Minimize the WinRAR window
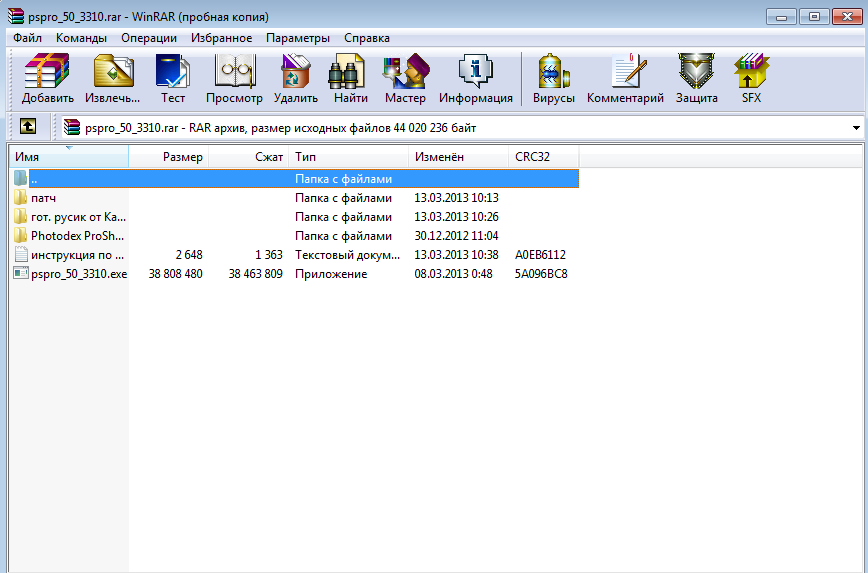 pyautogui.click(x=781, y=17)
